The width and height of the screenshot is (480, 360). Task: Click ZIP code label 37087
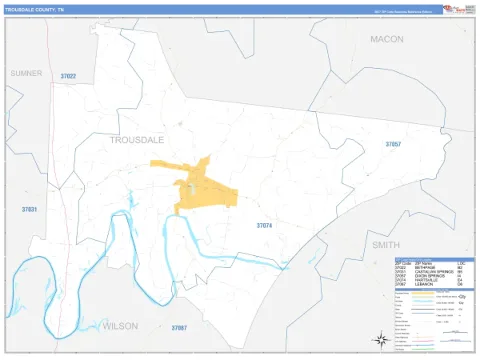point(179,328)
